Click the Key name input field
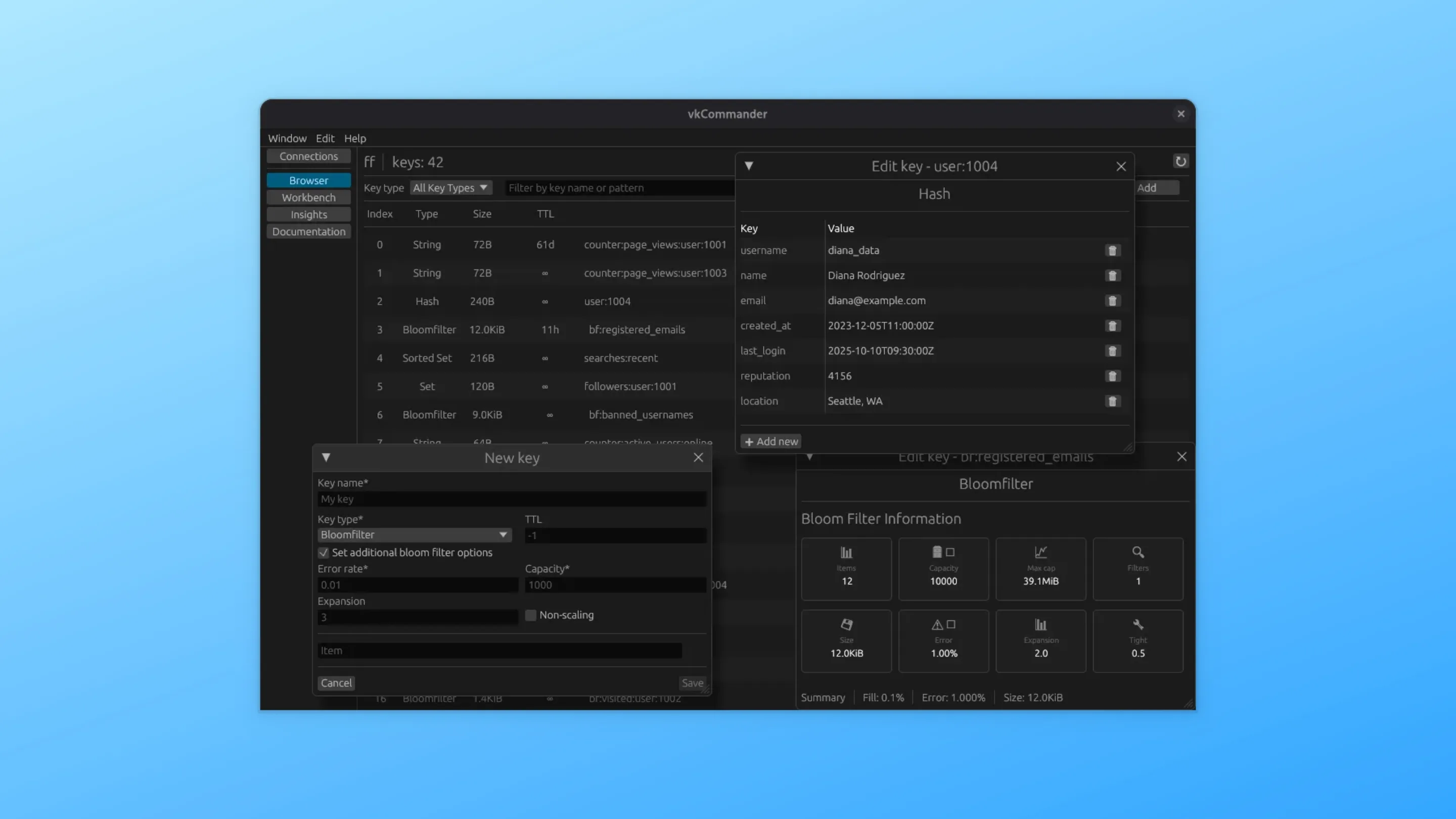1456x819 pixels. tap(511, 499)
